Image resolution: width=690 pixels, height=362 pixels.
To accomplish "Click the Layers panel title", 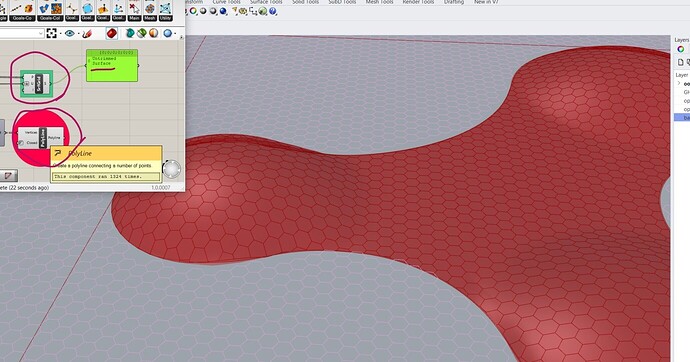I will (x=682, y=40).
